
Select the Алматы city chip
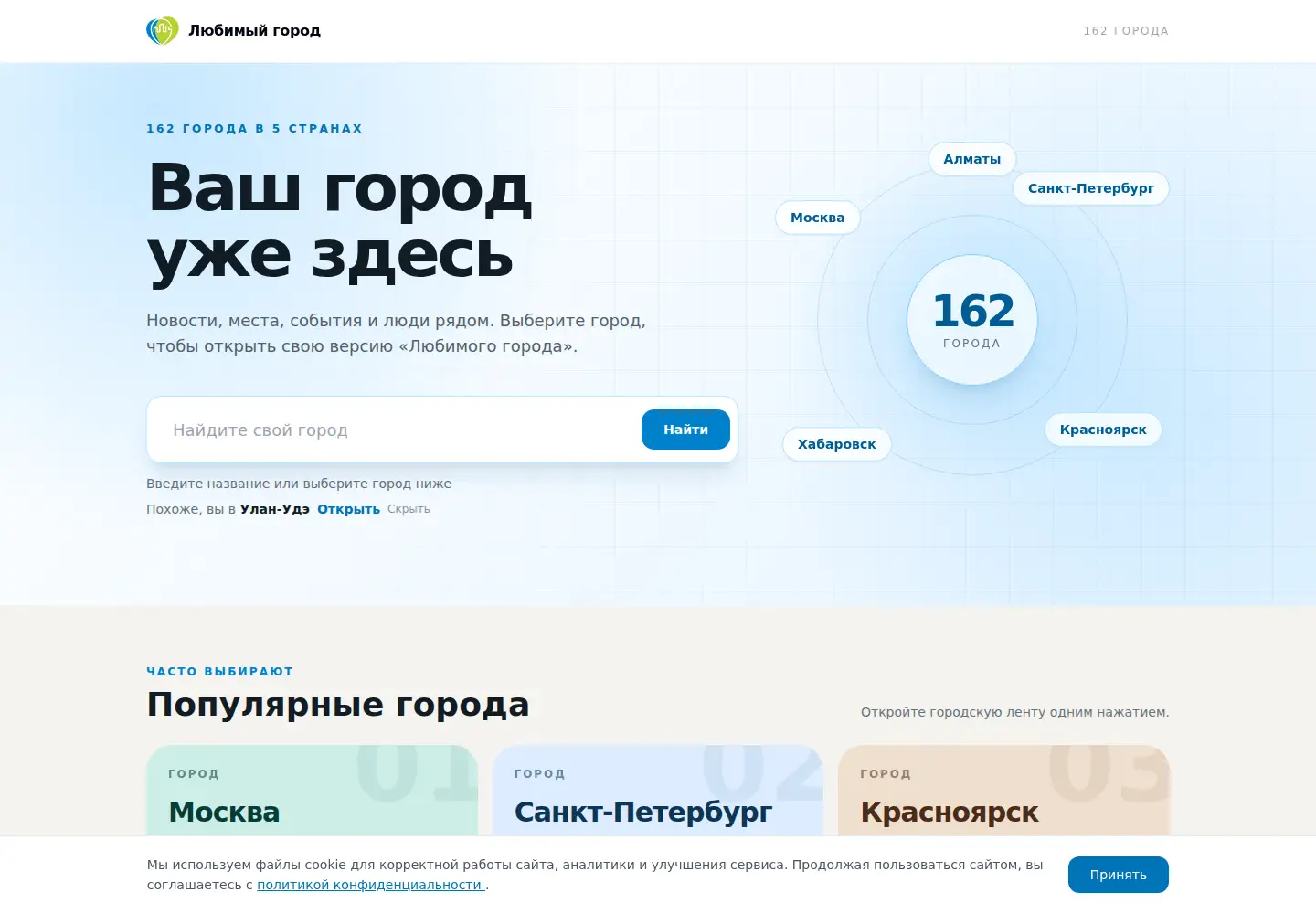click(972, 159)
